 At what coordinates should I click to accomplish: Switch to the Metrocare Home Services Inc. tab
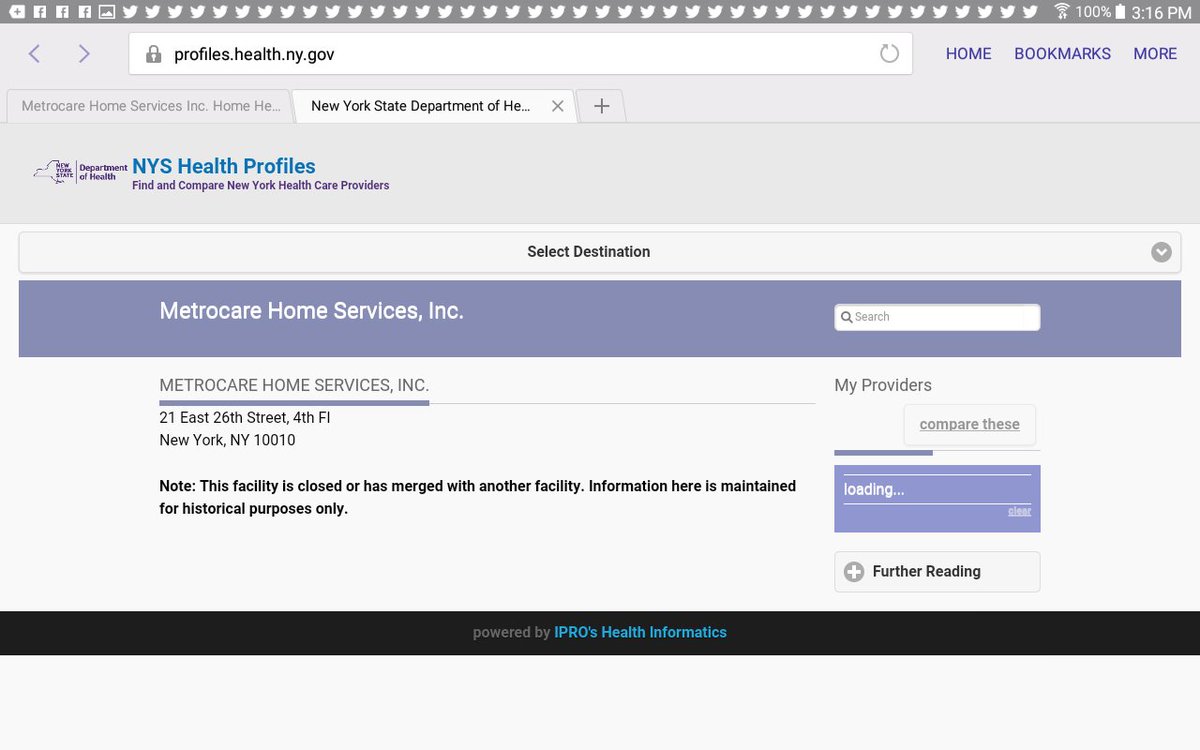pyautogui.click(x=150, y=106)
